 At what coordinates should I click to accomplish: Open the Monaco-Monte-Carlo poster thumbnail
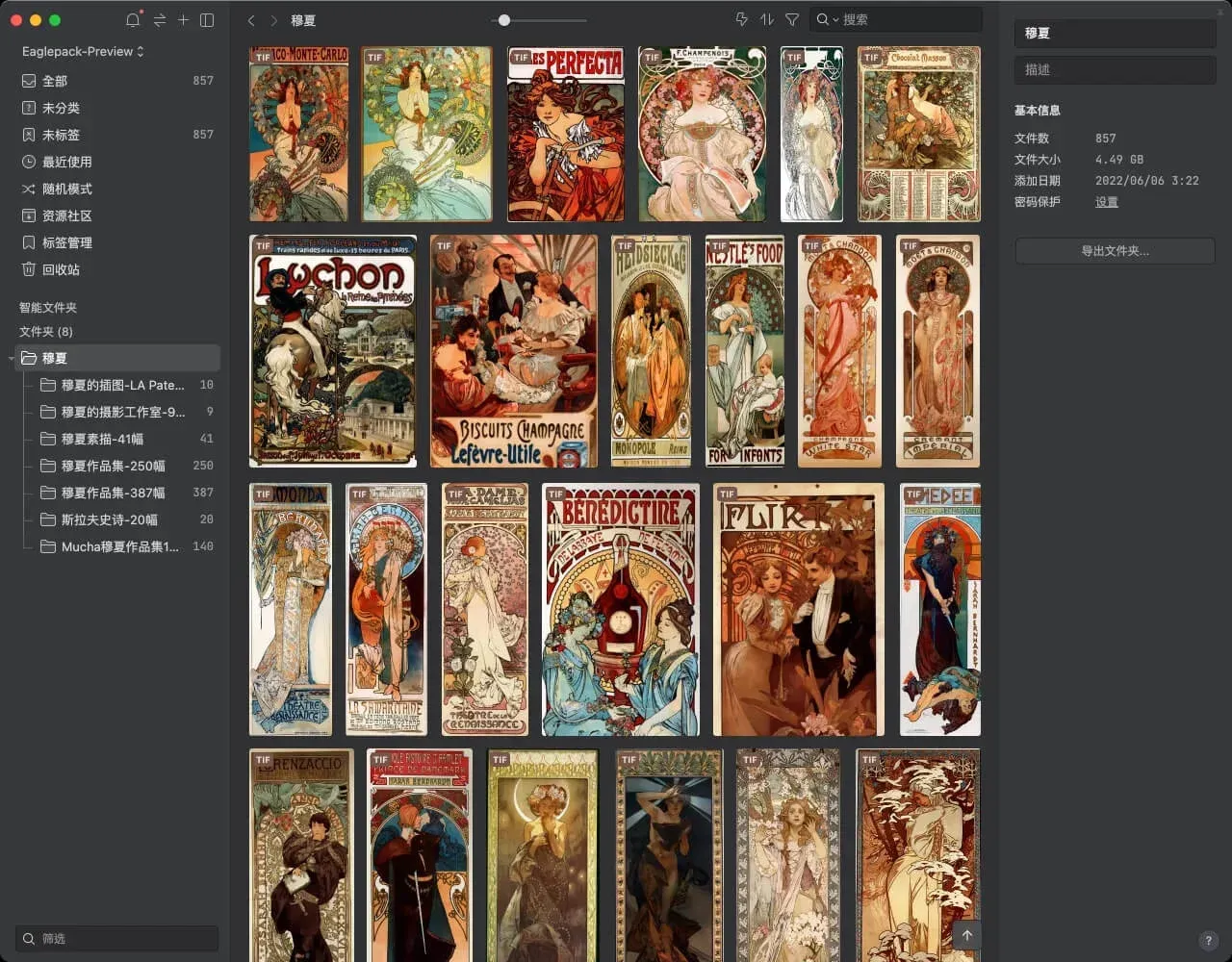pyautogui.click(x=299, y=135)
